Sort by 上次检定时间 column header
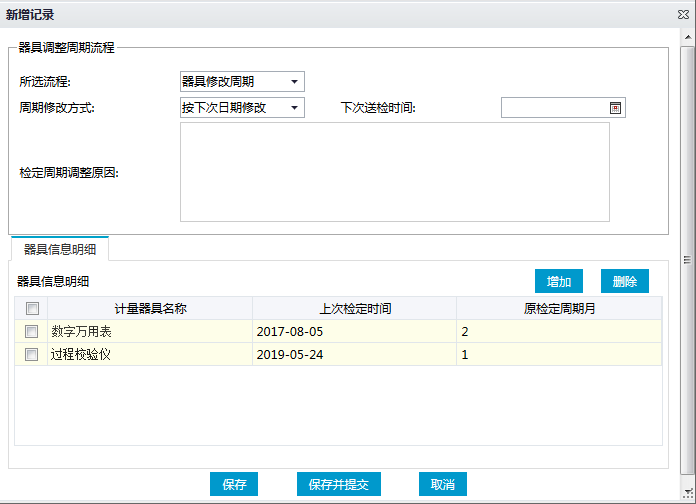The height and width of the screenshot is (504, 696). point(354,309)
